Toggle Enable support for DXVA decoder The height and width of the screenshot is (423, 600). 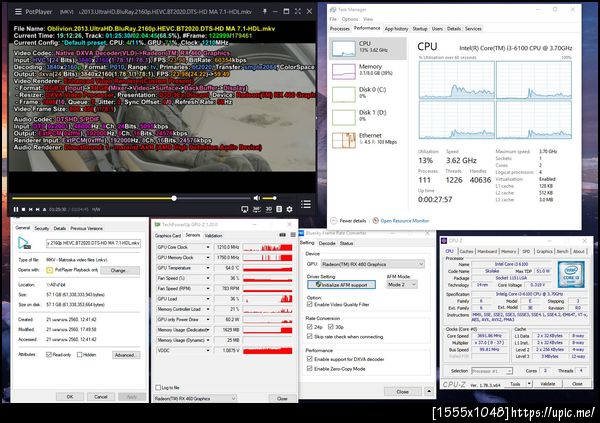[x=310, y=359]
